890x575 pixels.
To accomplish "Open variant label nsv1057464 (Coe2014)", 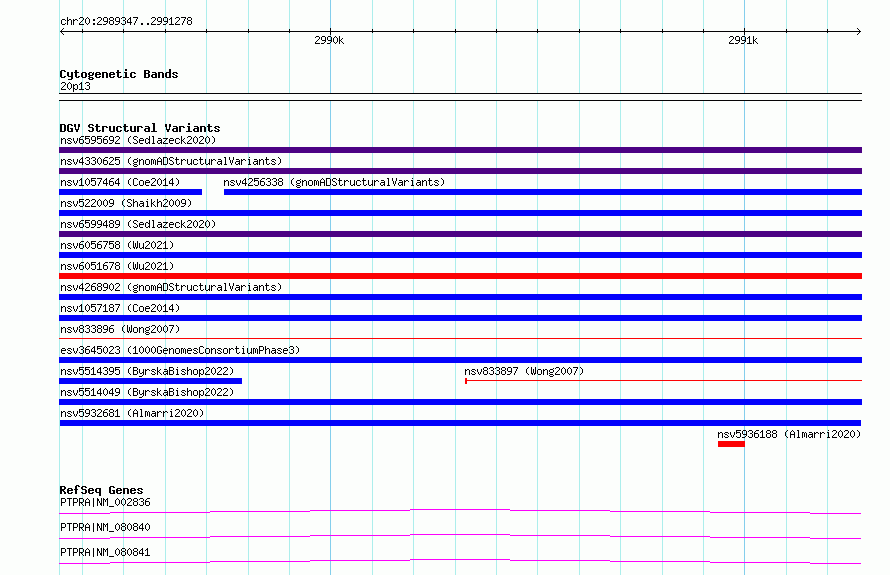I will 120,182.
